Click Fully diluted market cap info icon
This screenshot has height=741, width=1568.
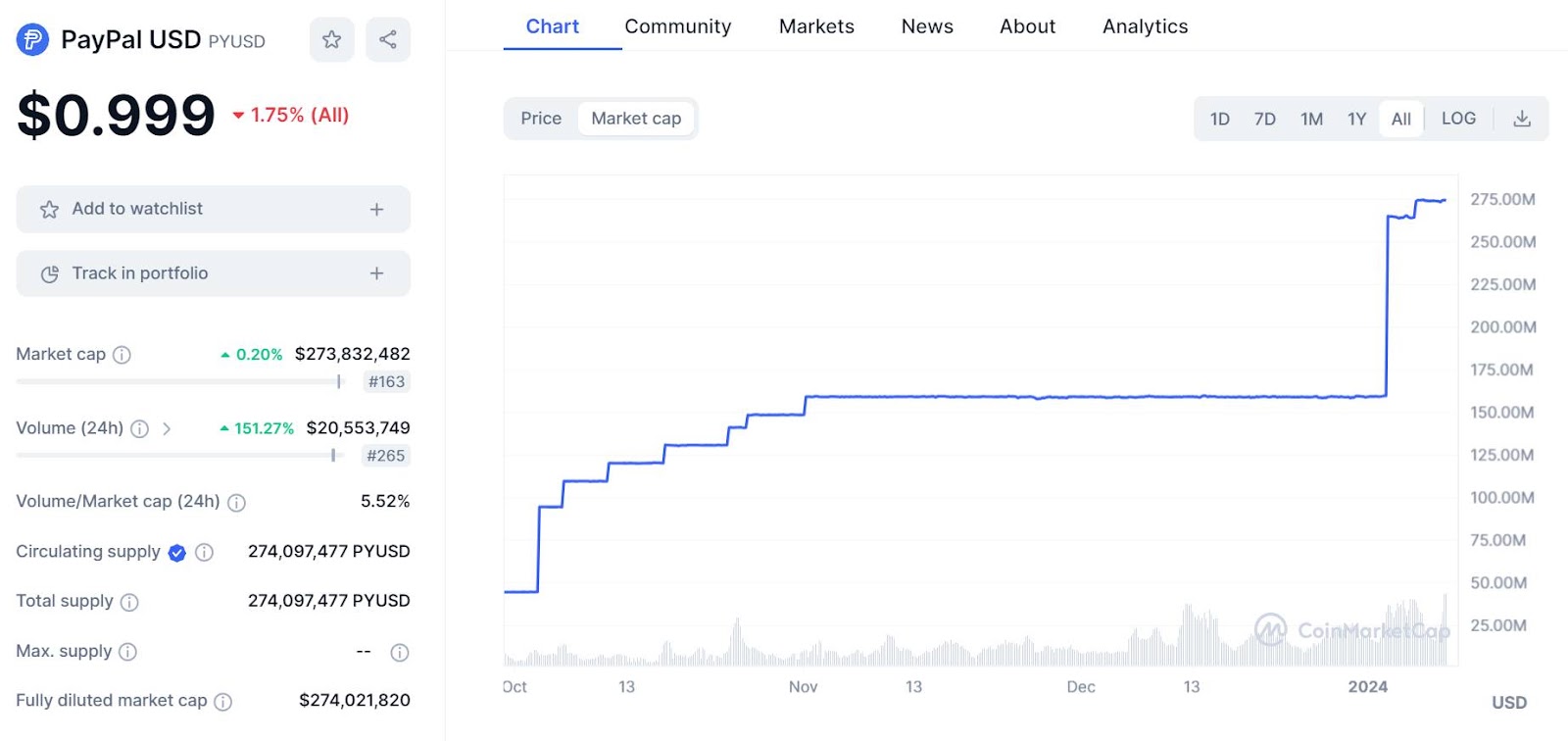pos(222,702)
